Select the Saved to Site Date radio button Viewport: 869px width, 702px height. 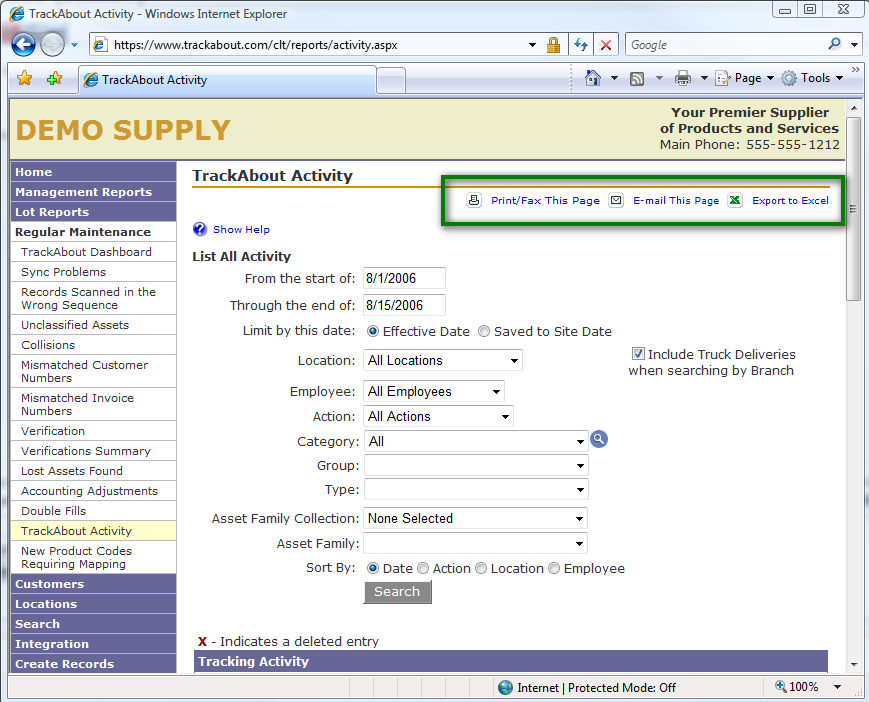coord(484,331)
